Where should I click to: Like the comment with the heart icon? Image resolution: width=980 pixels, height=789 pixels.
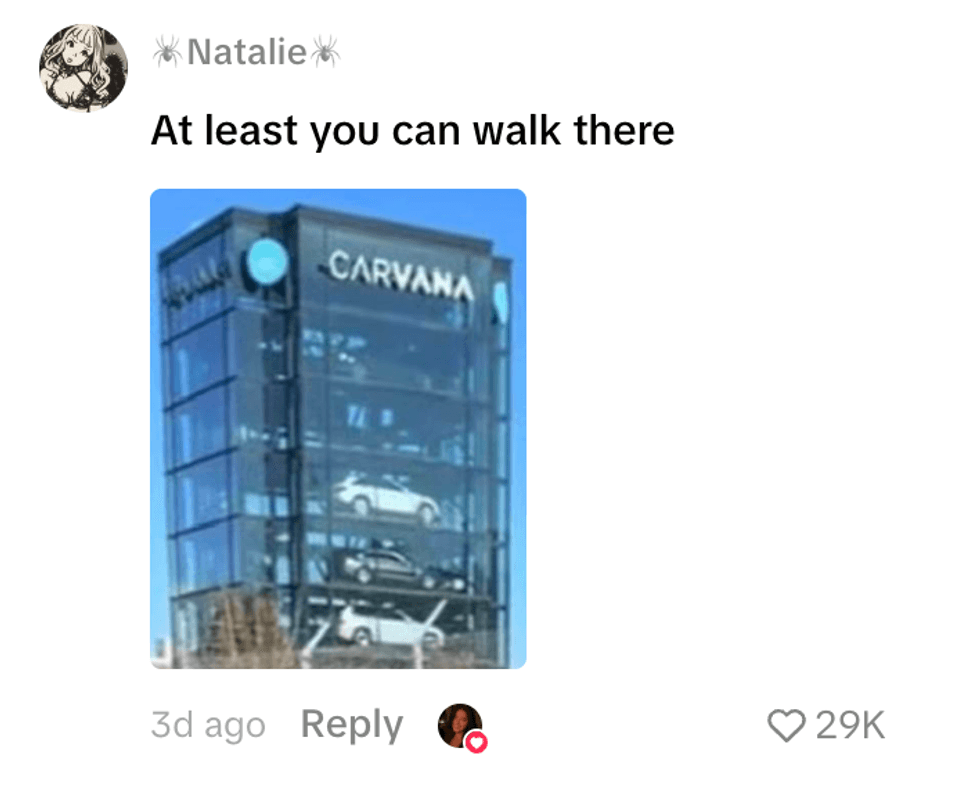786,725
